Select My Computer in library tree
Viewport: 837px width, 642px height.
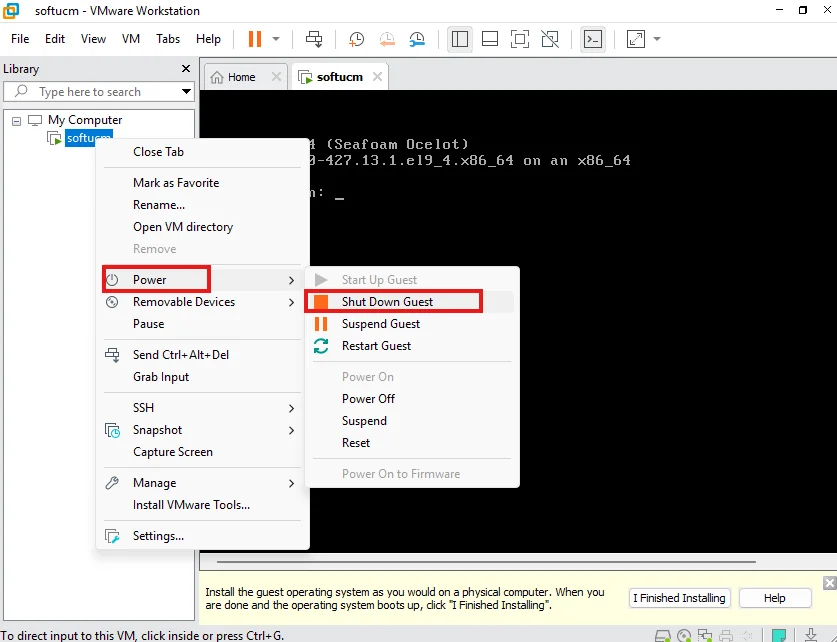[85, 120]
